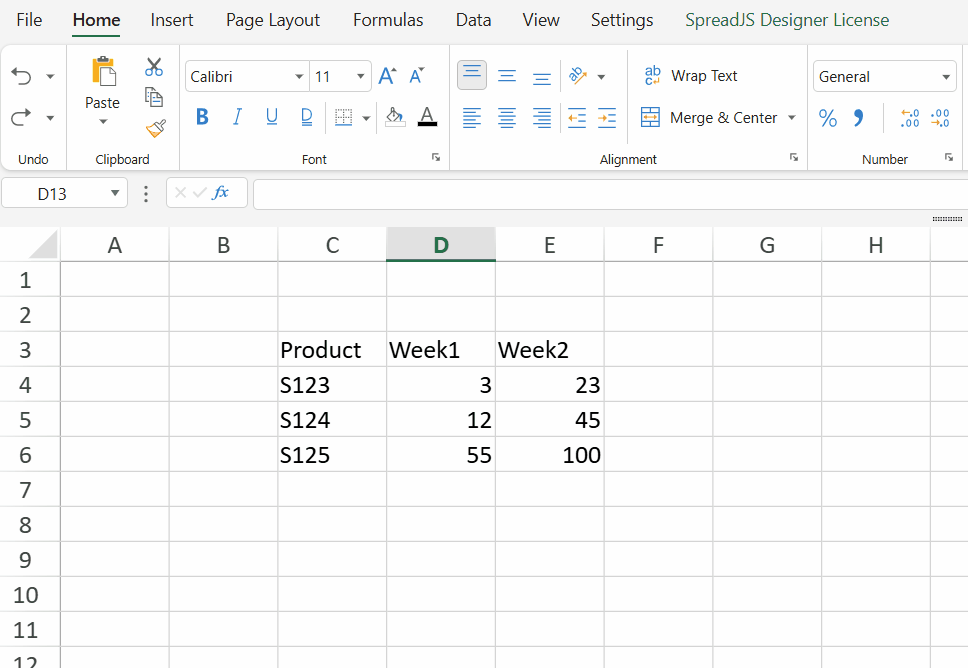
Task: Toggle Wrap Text
Action: tap(690, 76)
